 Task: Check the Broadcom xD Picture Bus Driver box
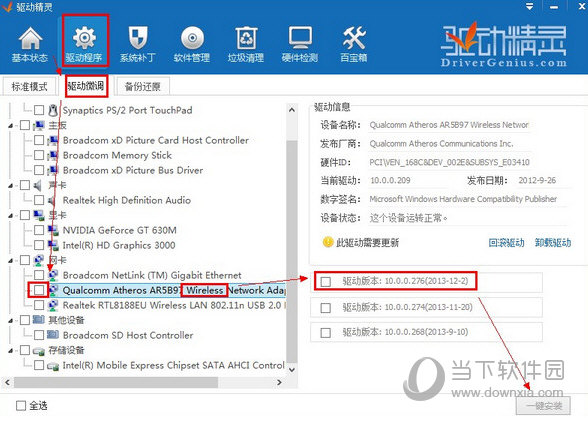pyautogui.click(x=39, y=170)
